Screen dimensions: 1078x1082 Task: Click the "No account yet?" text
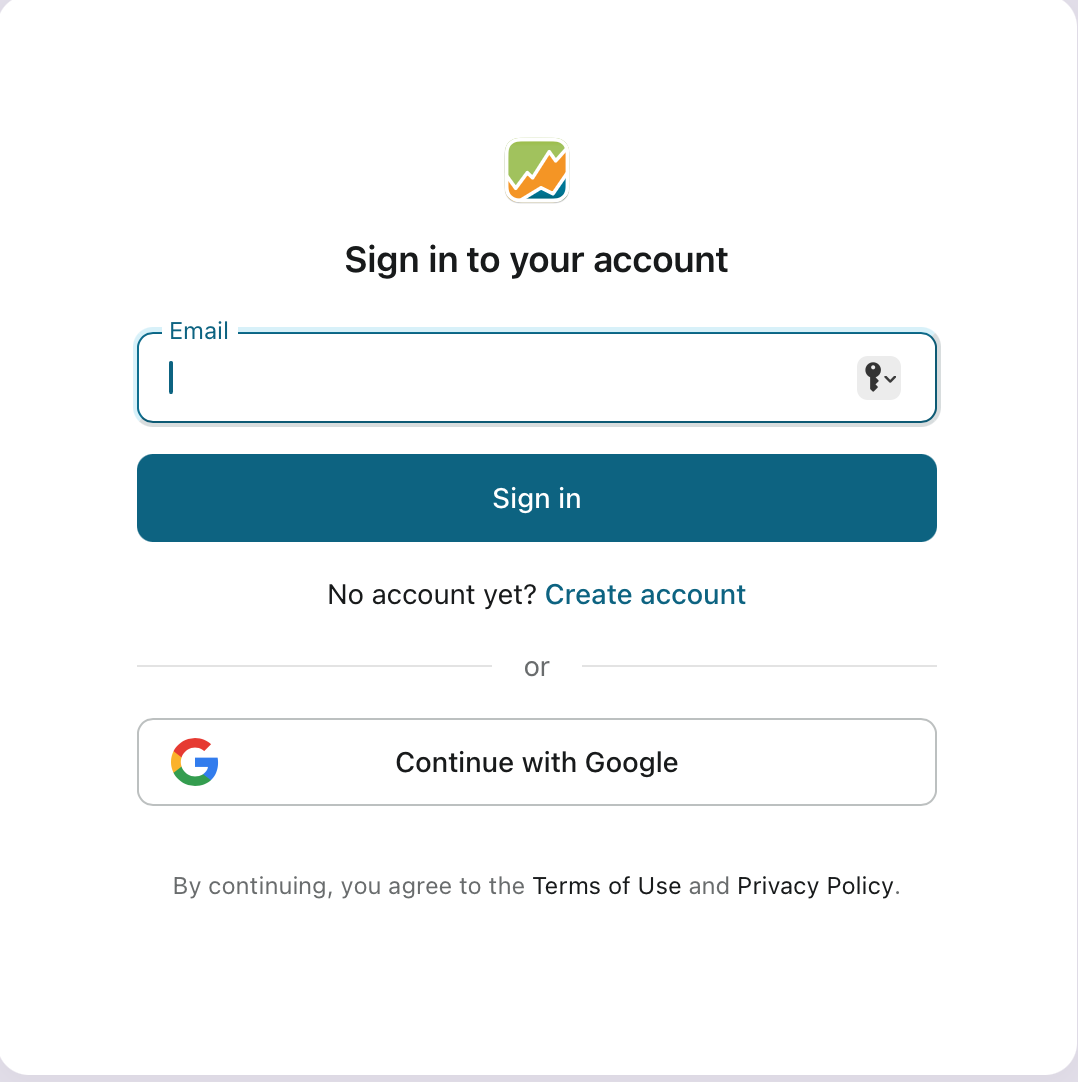[432, 594]
